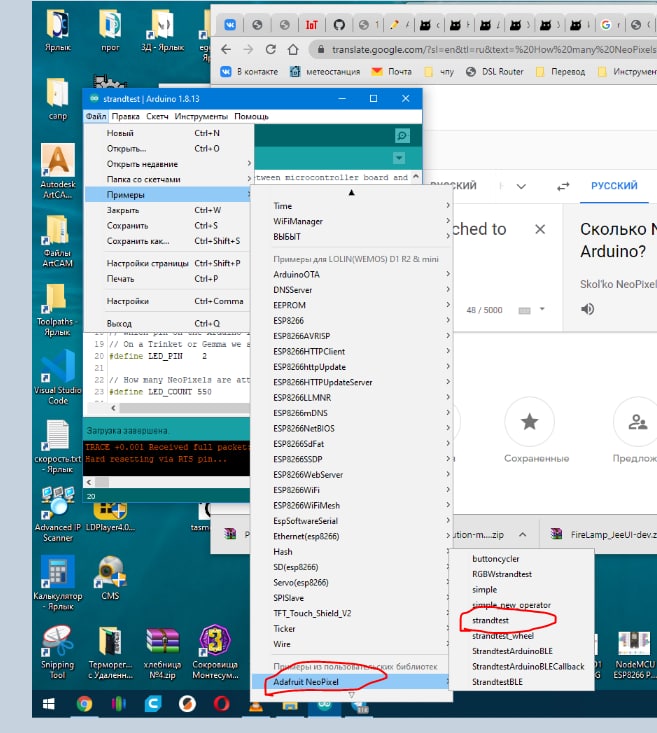This screenshot has height=733, width=657.
Task: Expand the WiFiManager examples submenu
Action: 352,221
